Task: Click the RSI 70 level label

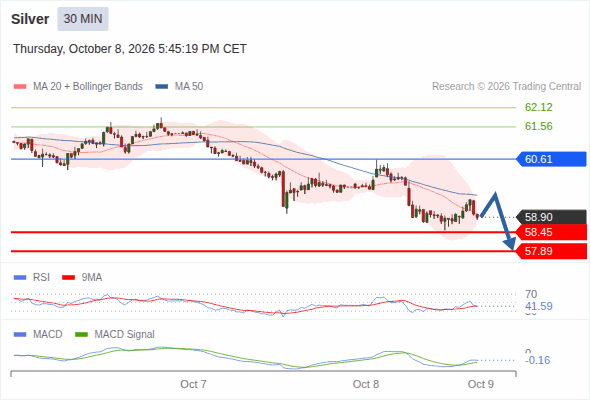Action: click(531, 294)
